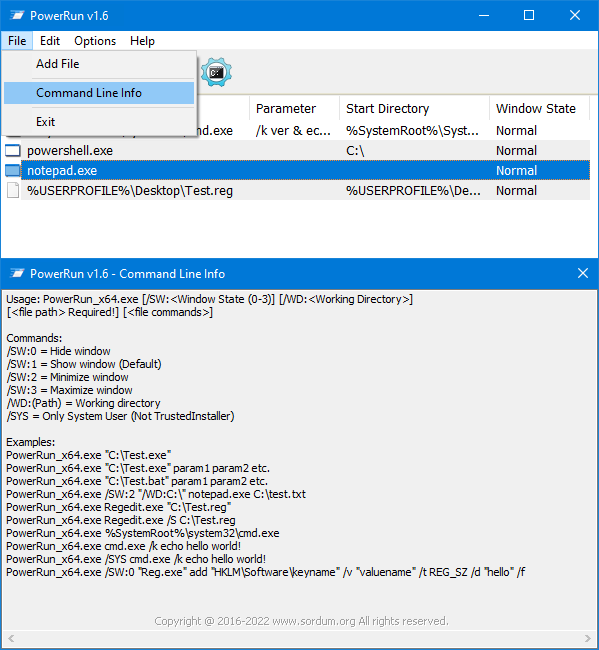Click the PowerRun icon in Command Line Info title bar
This screenshot has width=599, height=650.
point(17,274)
